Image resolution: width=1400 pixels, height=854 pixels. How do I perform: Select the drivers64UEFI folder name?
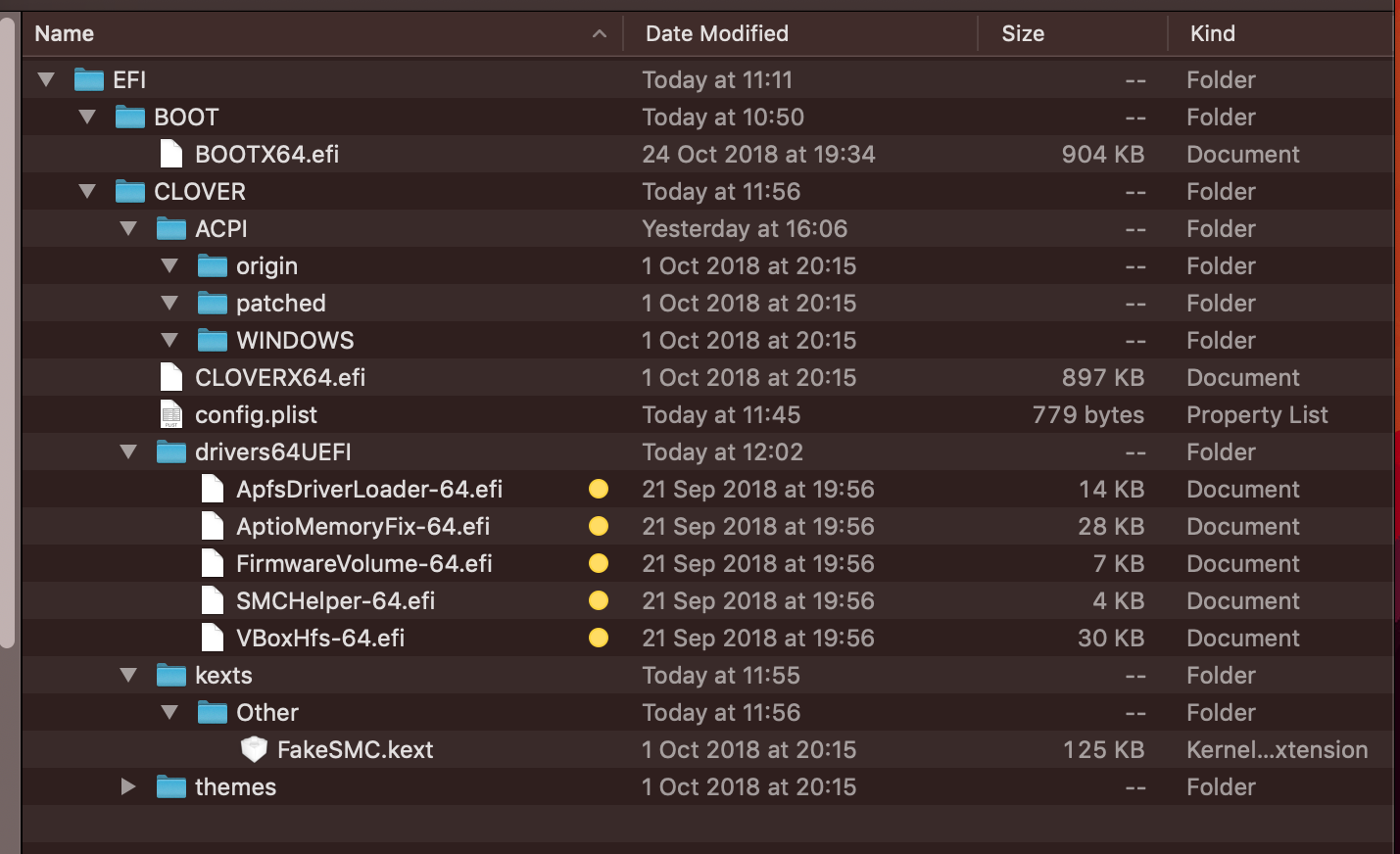(x=273, y=451)
